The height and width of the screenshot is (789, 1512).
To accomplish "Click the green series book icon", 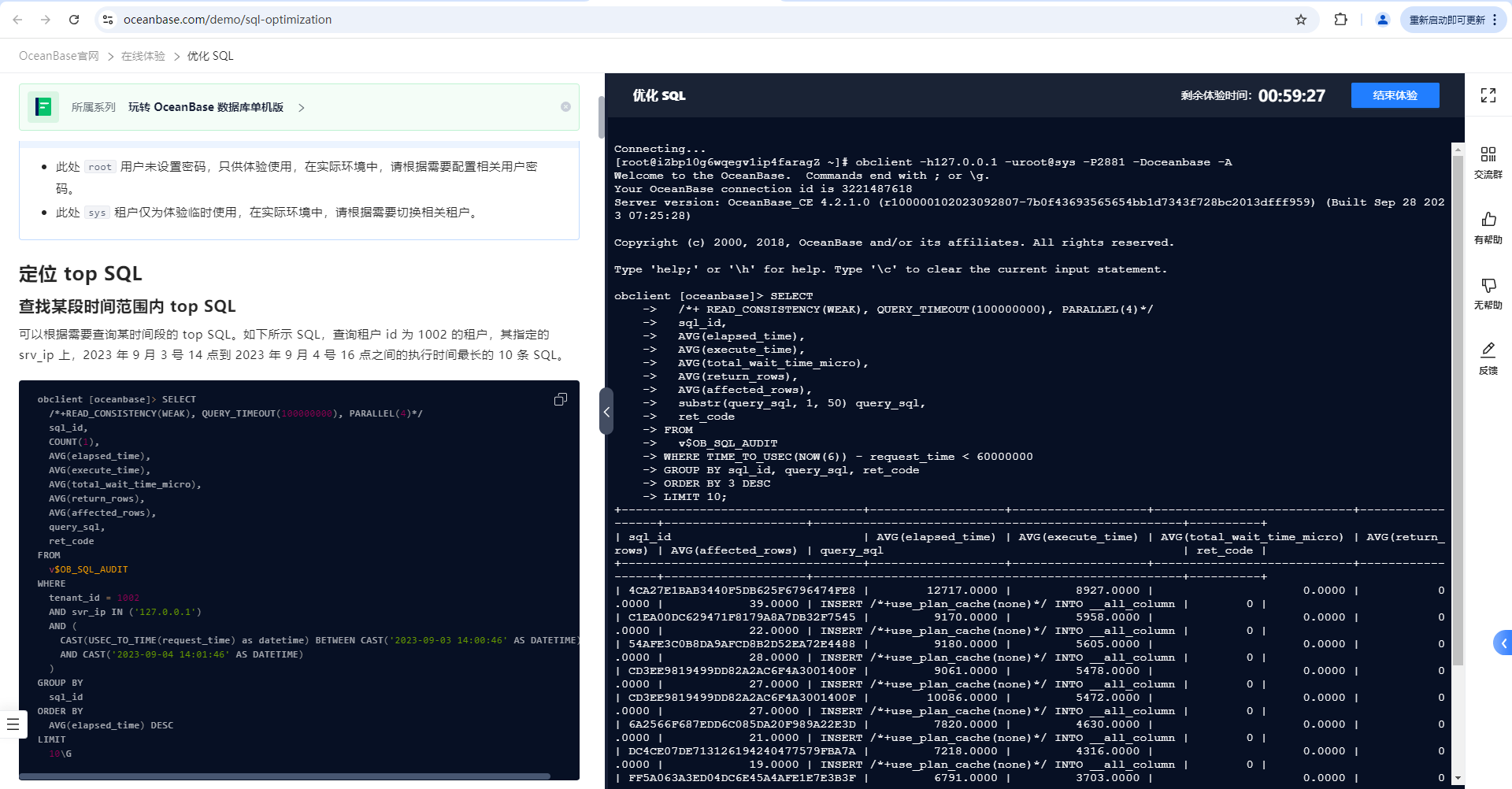I will coord(43,107).
